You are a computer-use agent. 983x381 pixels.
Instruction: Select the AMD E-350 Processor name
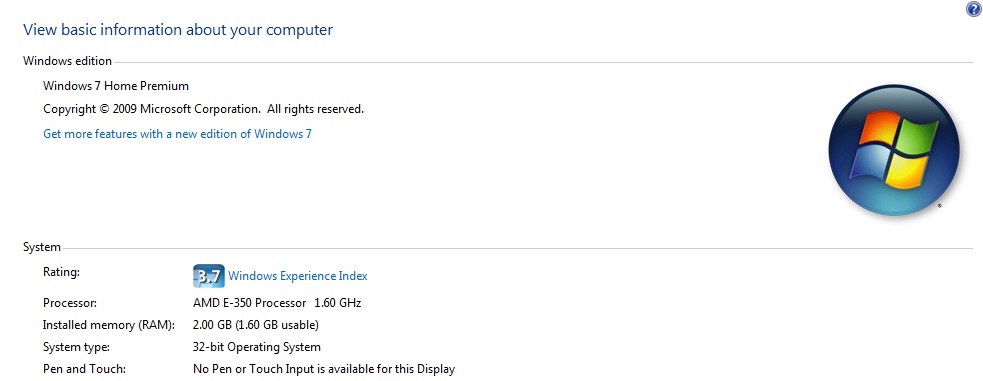pyautogui.click(x=250, y=303)
